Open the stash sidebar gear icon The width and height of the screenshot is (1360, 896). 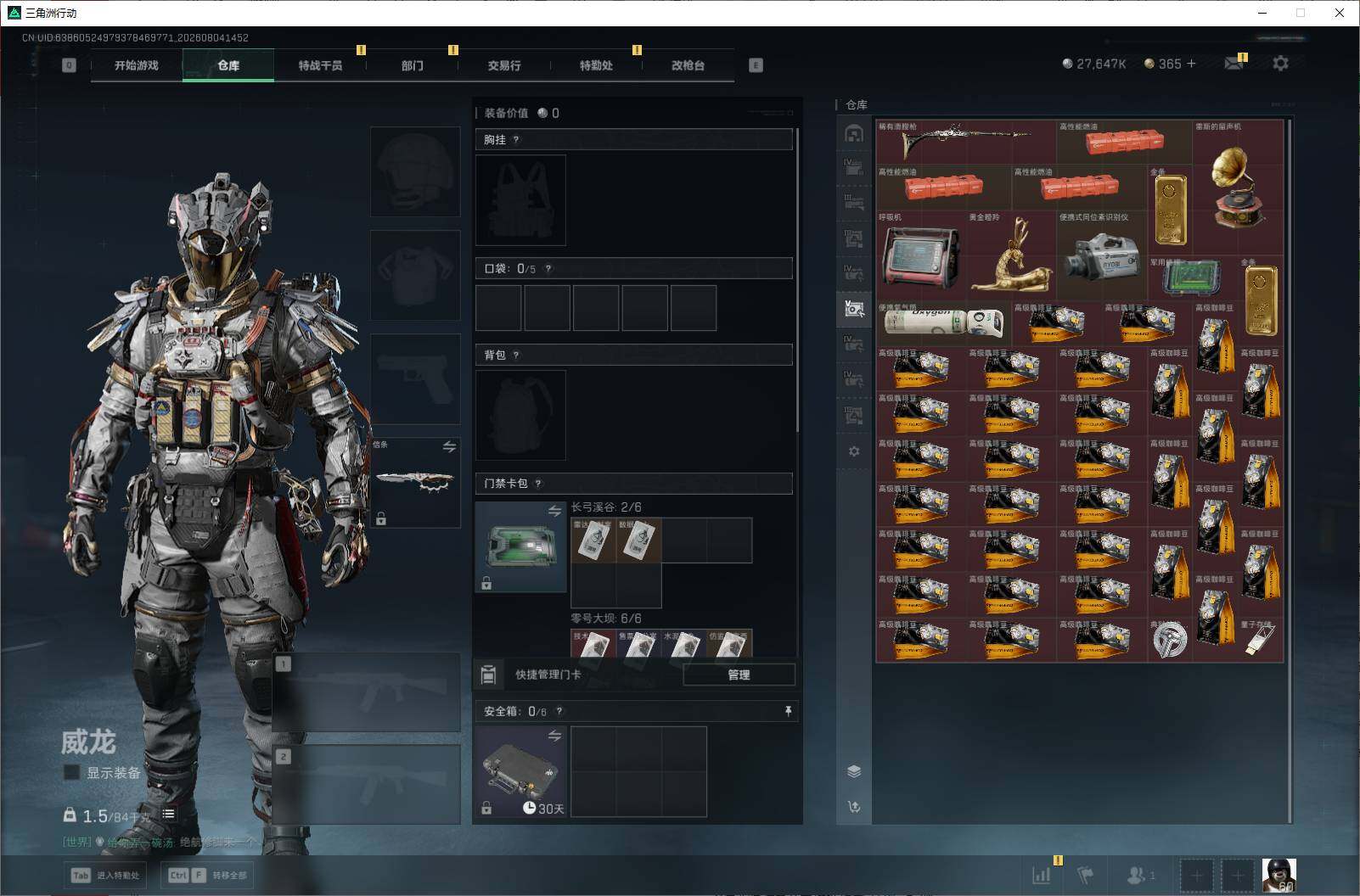[854, 451]
